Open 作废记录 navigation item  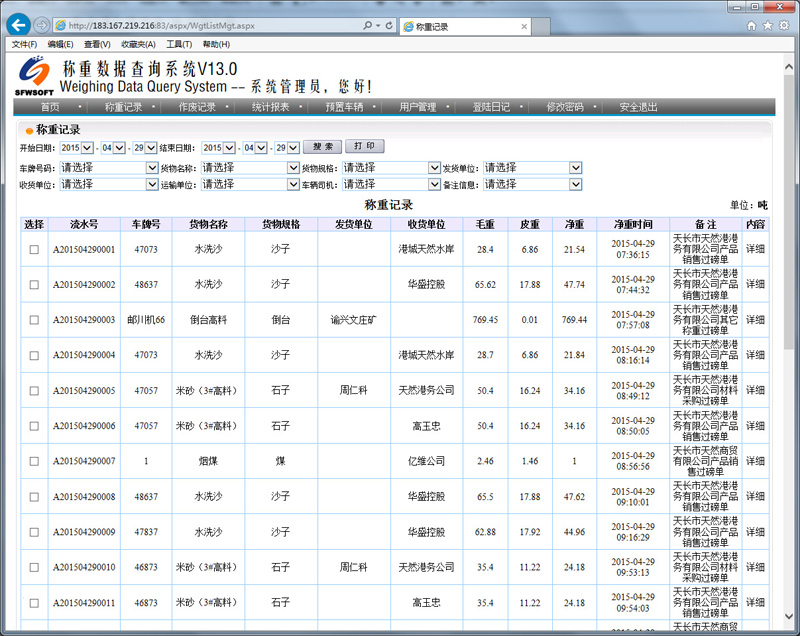click(197, 107)
